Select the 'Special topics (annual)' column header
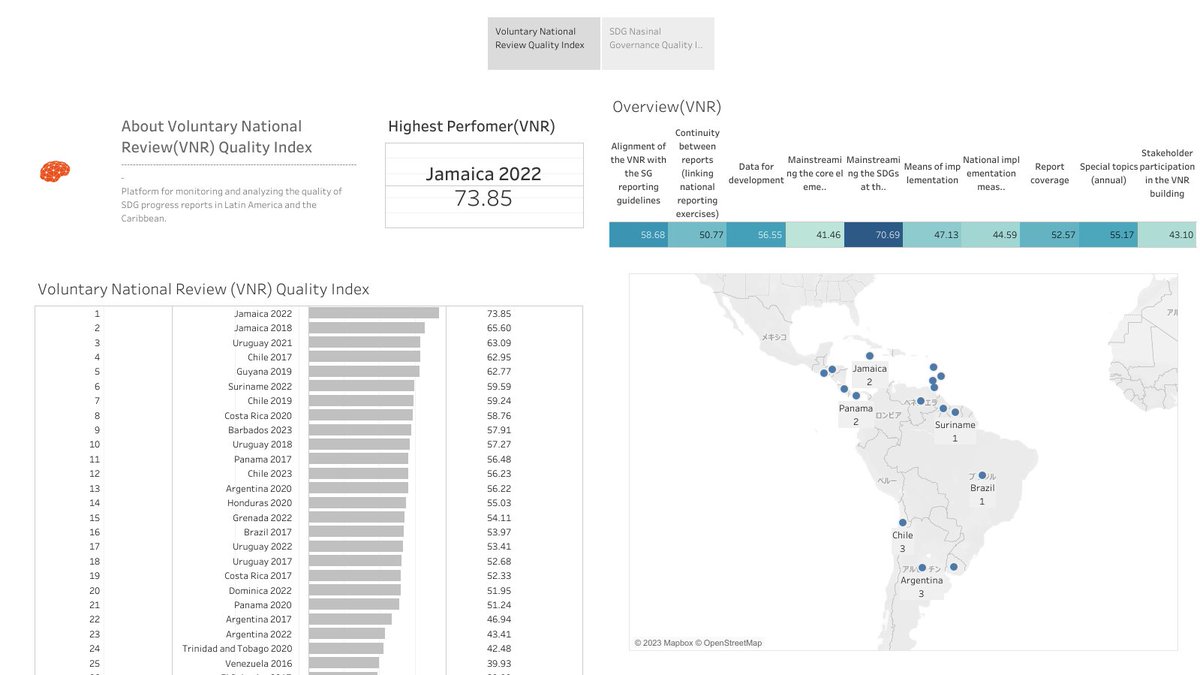 tap(1109, 173)
